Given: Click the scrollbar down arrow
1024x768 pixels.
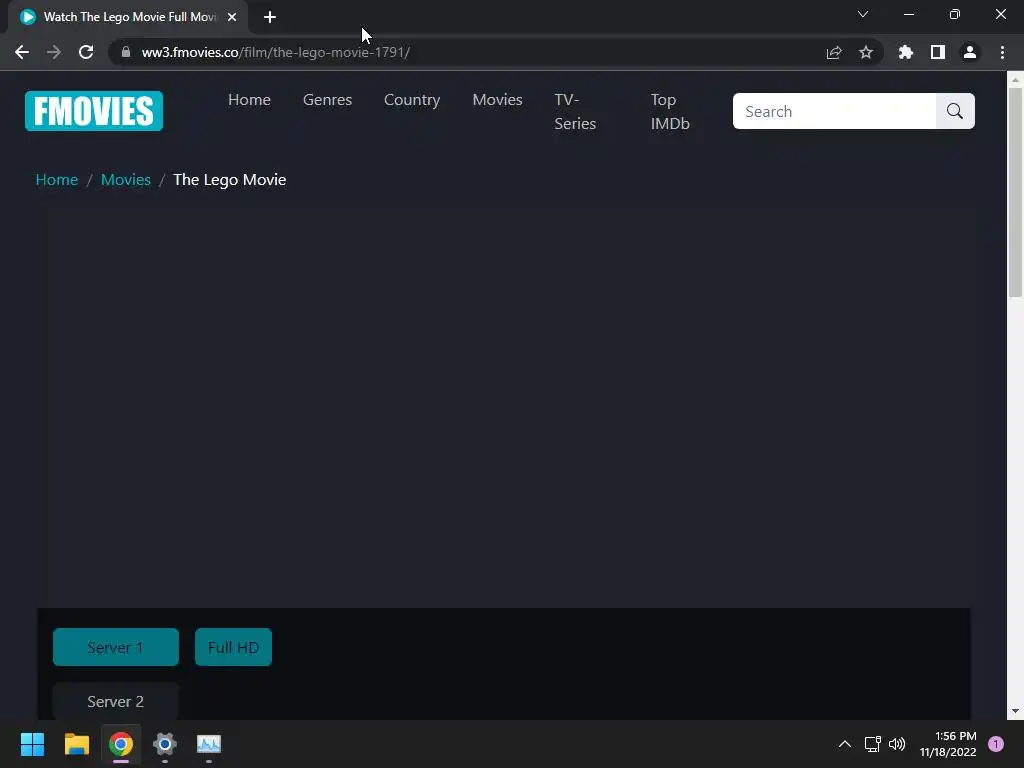Looking at the screenshot, I should click(x=1015, y=711).
